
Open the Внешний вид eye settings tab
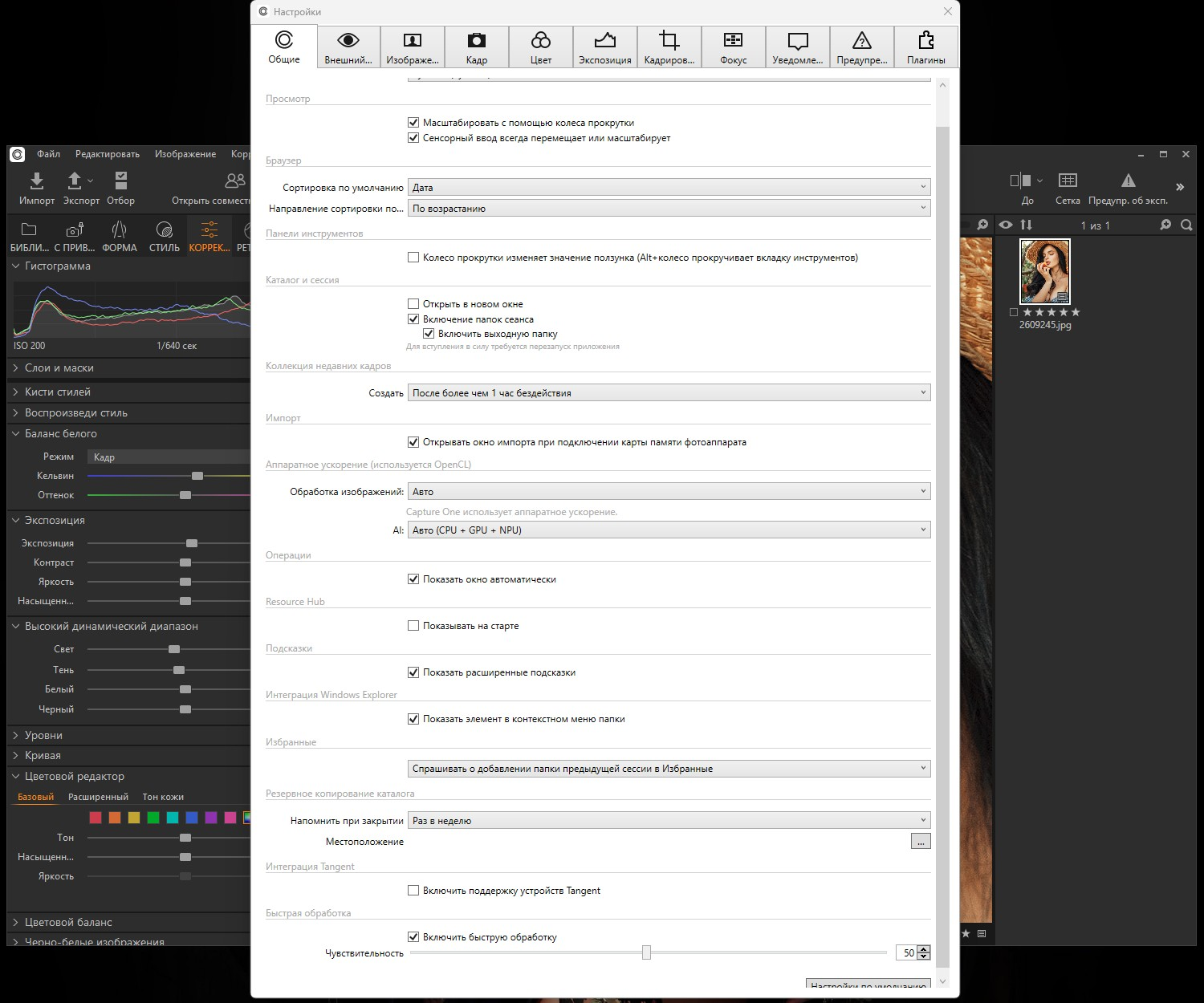tap(348, 47)
